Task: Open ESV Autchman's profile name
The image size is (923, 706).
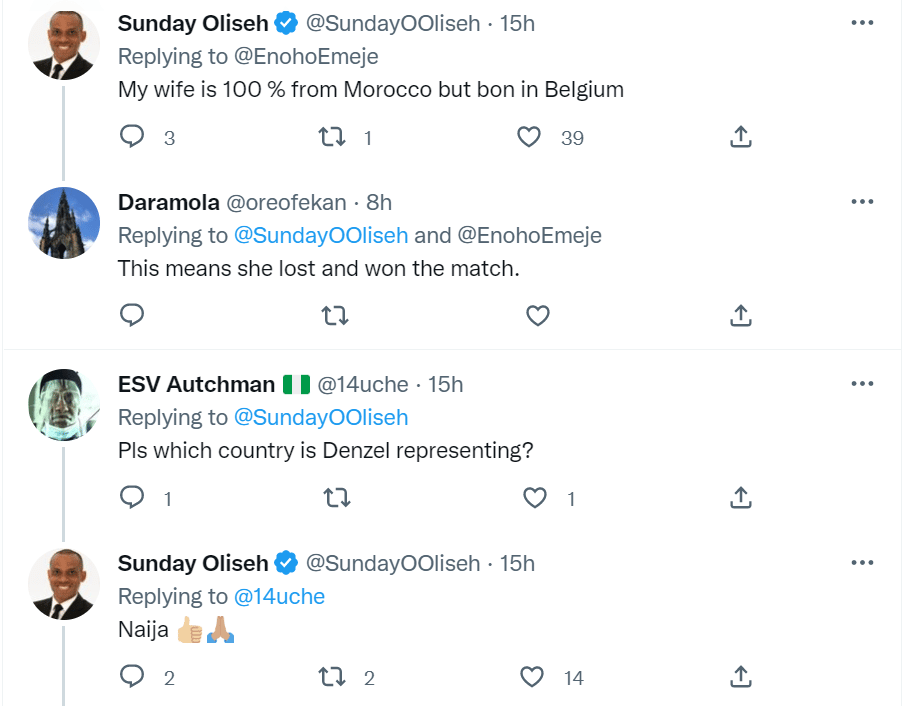Action: (196, 384)
